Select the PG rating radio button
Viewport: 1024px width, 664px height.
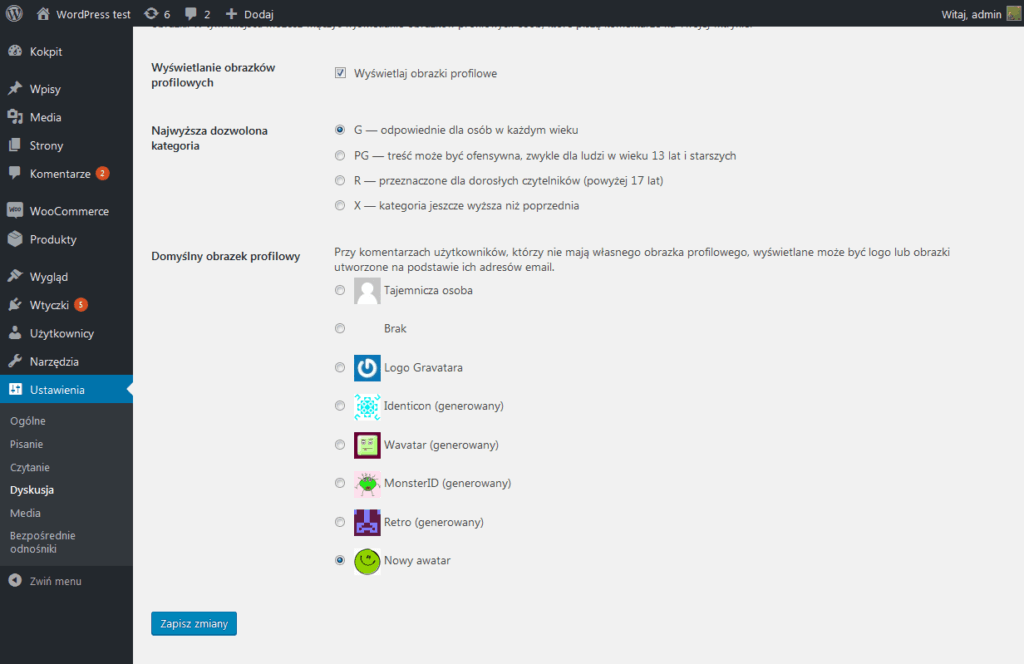[340, 155]
